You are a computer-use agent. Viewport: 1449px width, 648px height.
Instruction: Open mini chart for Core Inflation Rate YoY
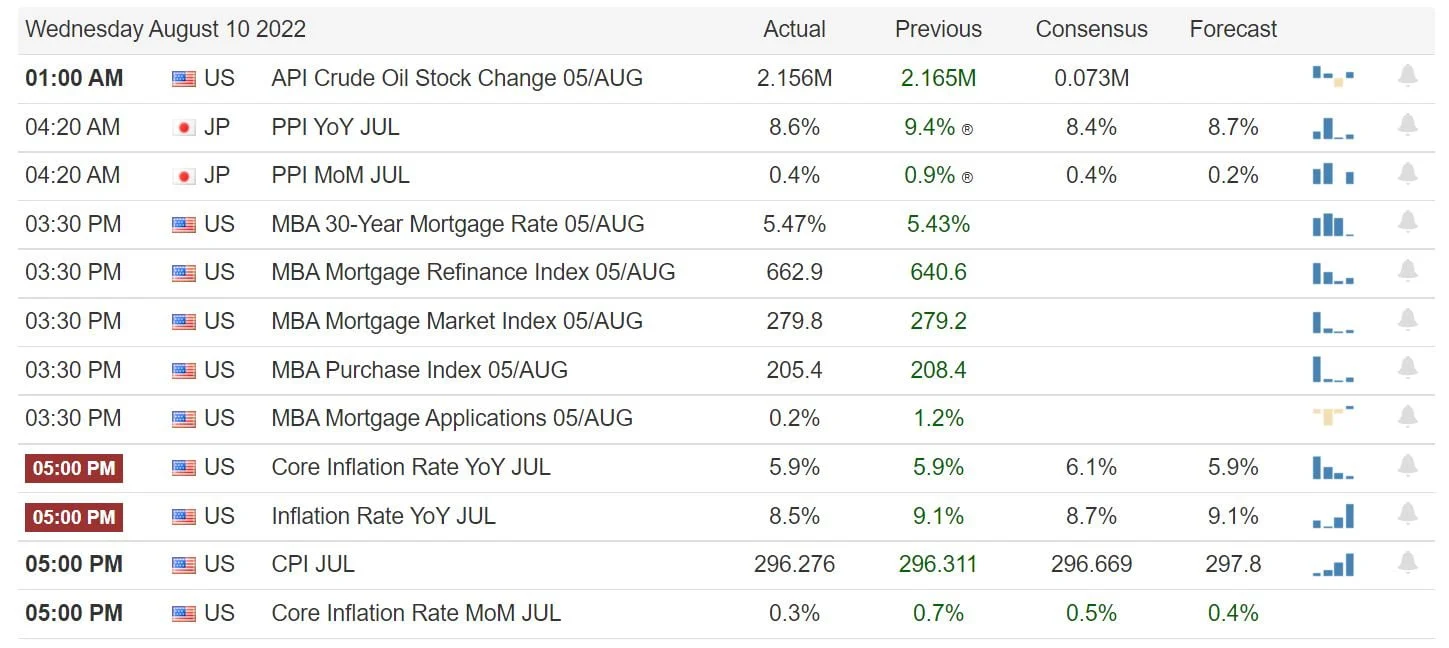1333,467
